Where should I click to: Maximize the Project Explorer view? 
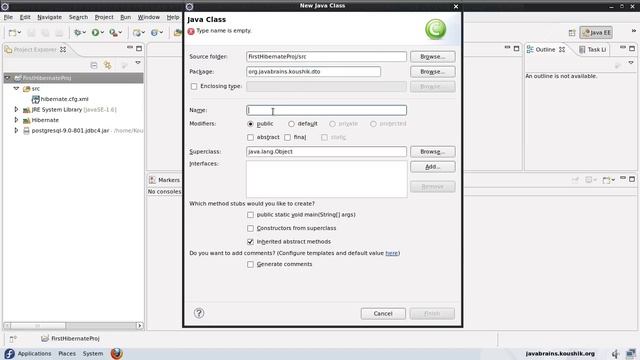click(x=139, y=48)
